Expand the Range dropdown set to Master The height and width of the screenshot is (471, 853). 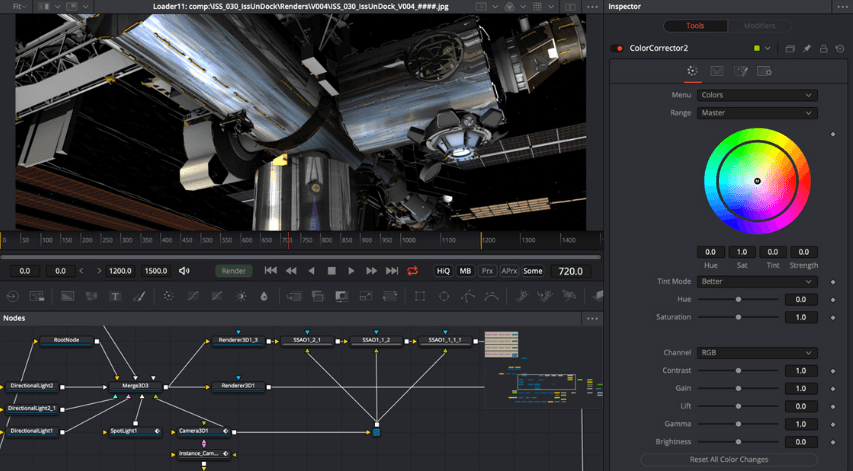tap(756, 113)
